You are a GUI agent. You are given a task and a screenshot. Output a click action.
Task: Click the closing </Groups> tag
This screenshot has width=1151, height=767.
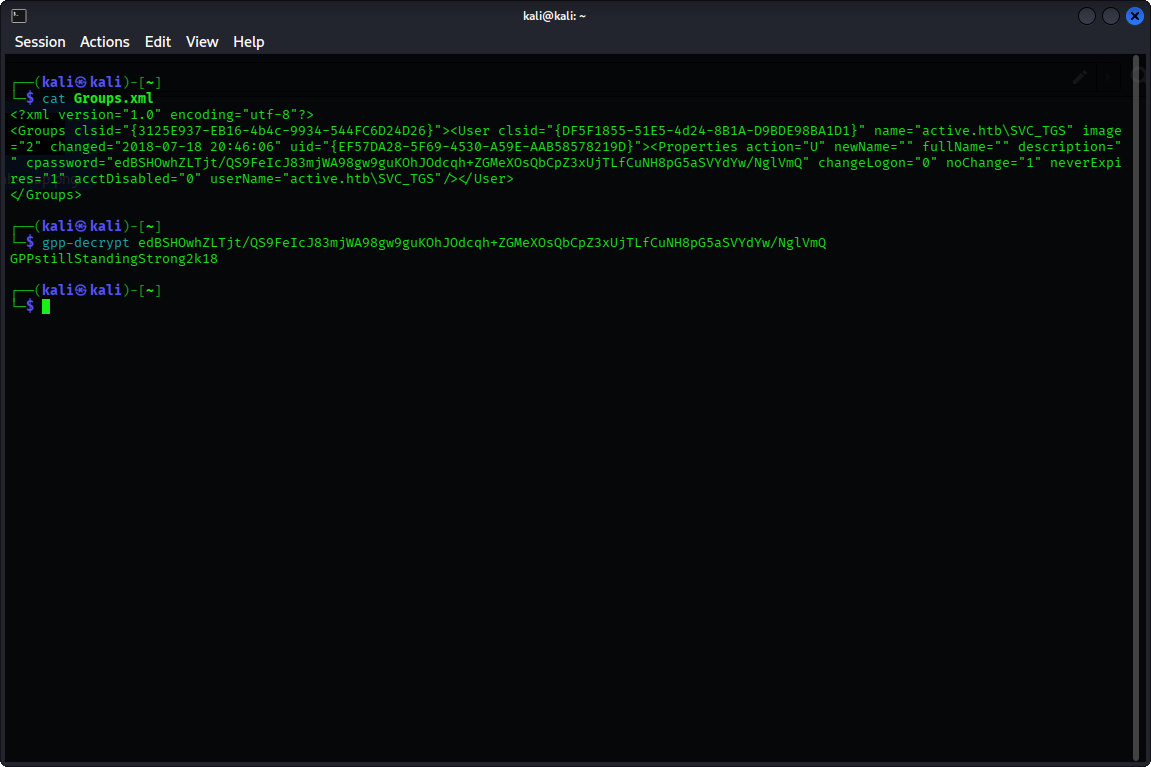46,195
